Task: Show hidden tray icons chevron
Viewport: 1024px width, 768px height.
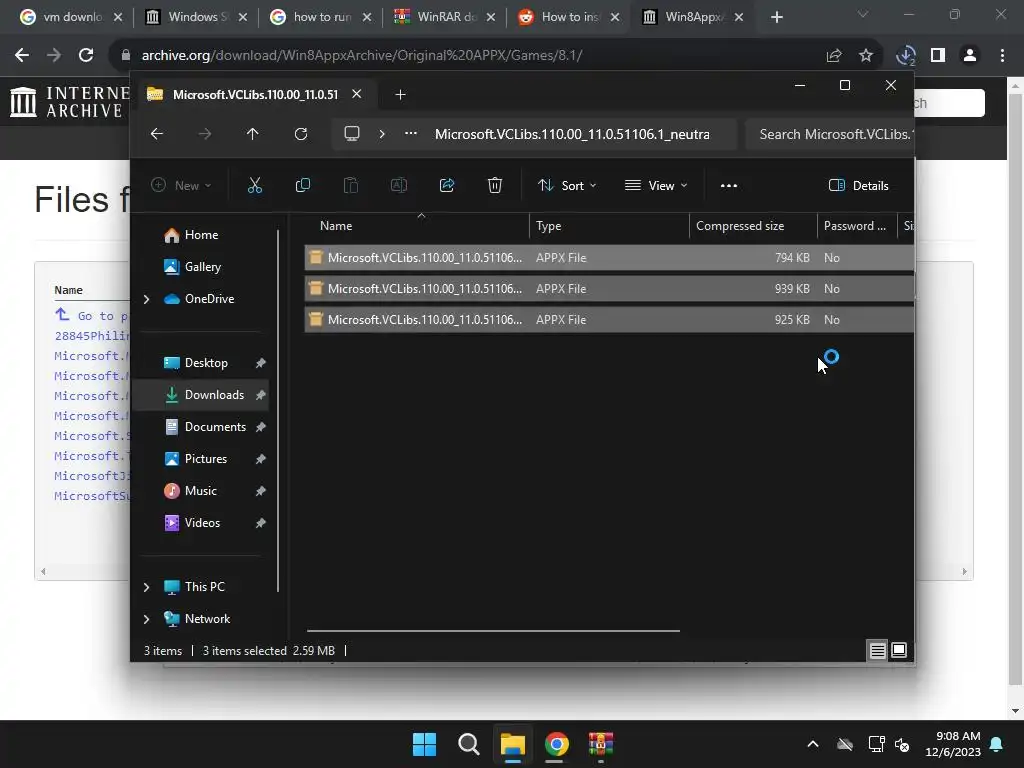Action: click(813, 744)
